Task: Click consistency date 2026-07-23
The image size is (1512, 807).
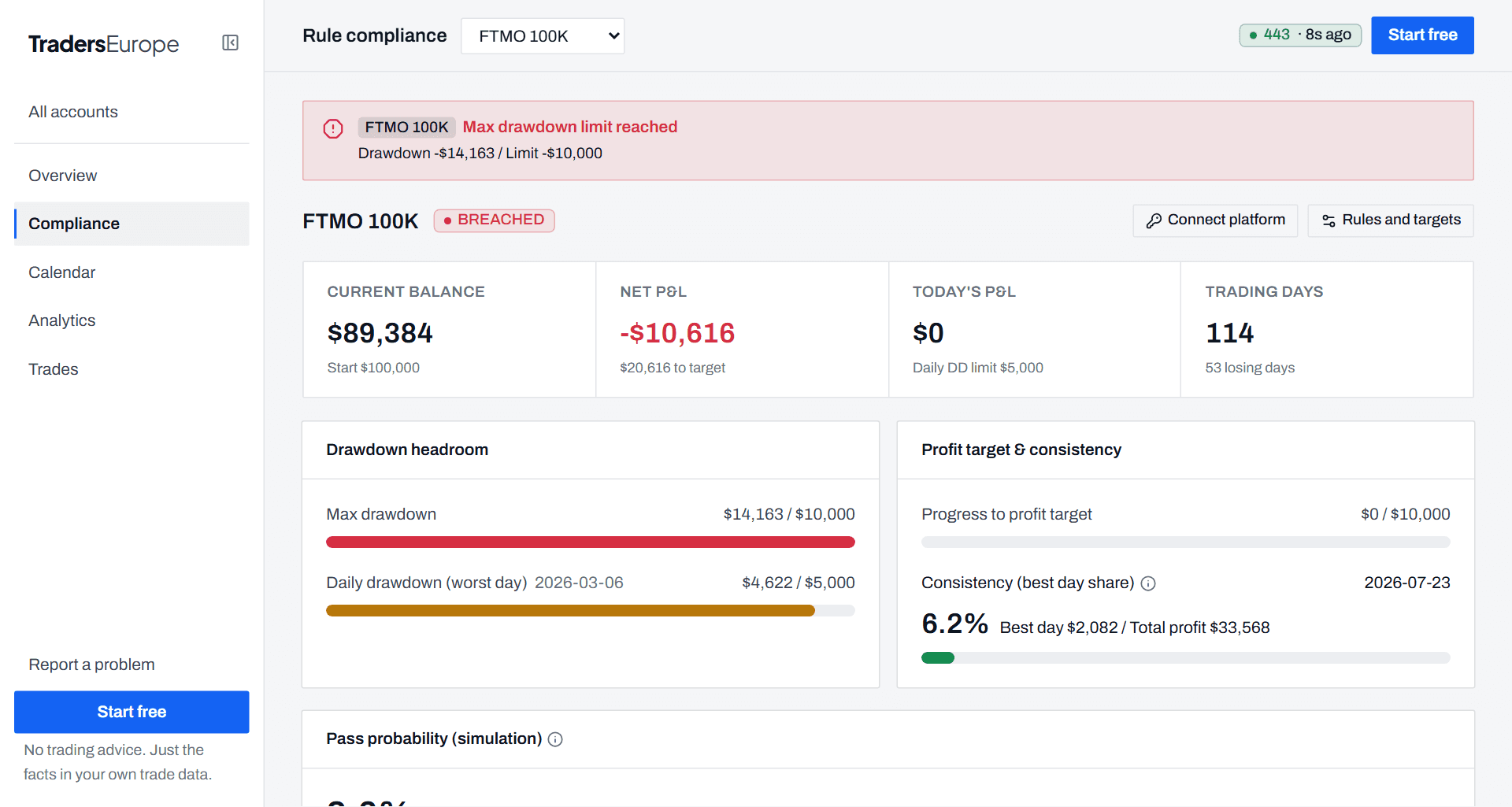Action: pos(1407,583)
